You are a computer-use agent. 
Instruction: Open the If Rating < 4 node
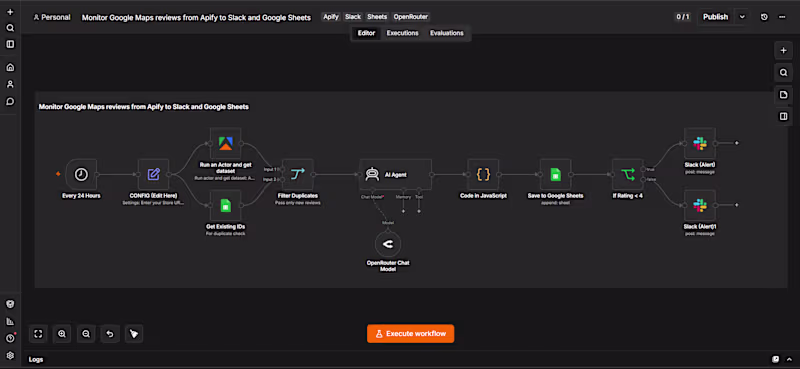(628, 174)
